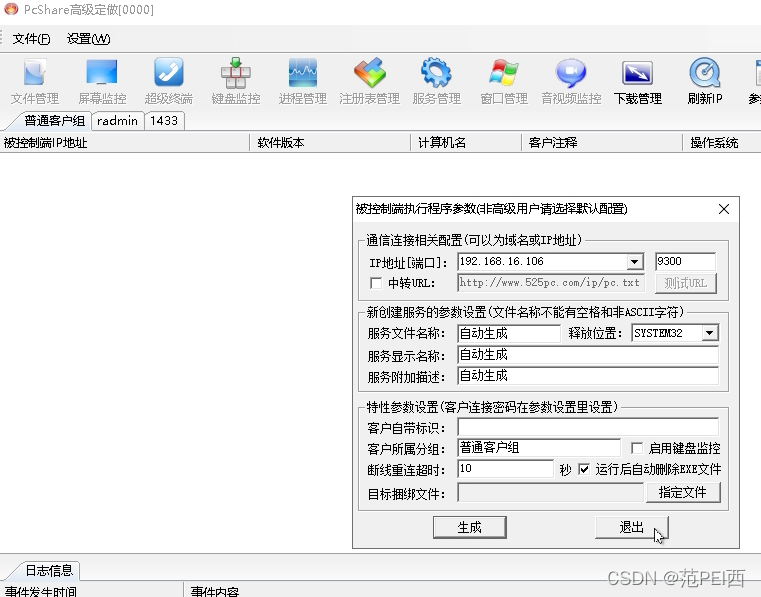Open the 屏幕监控 screen monitor icon
The height and width of the screenshot is (597, 761).
point(102,81)
